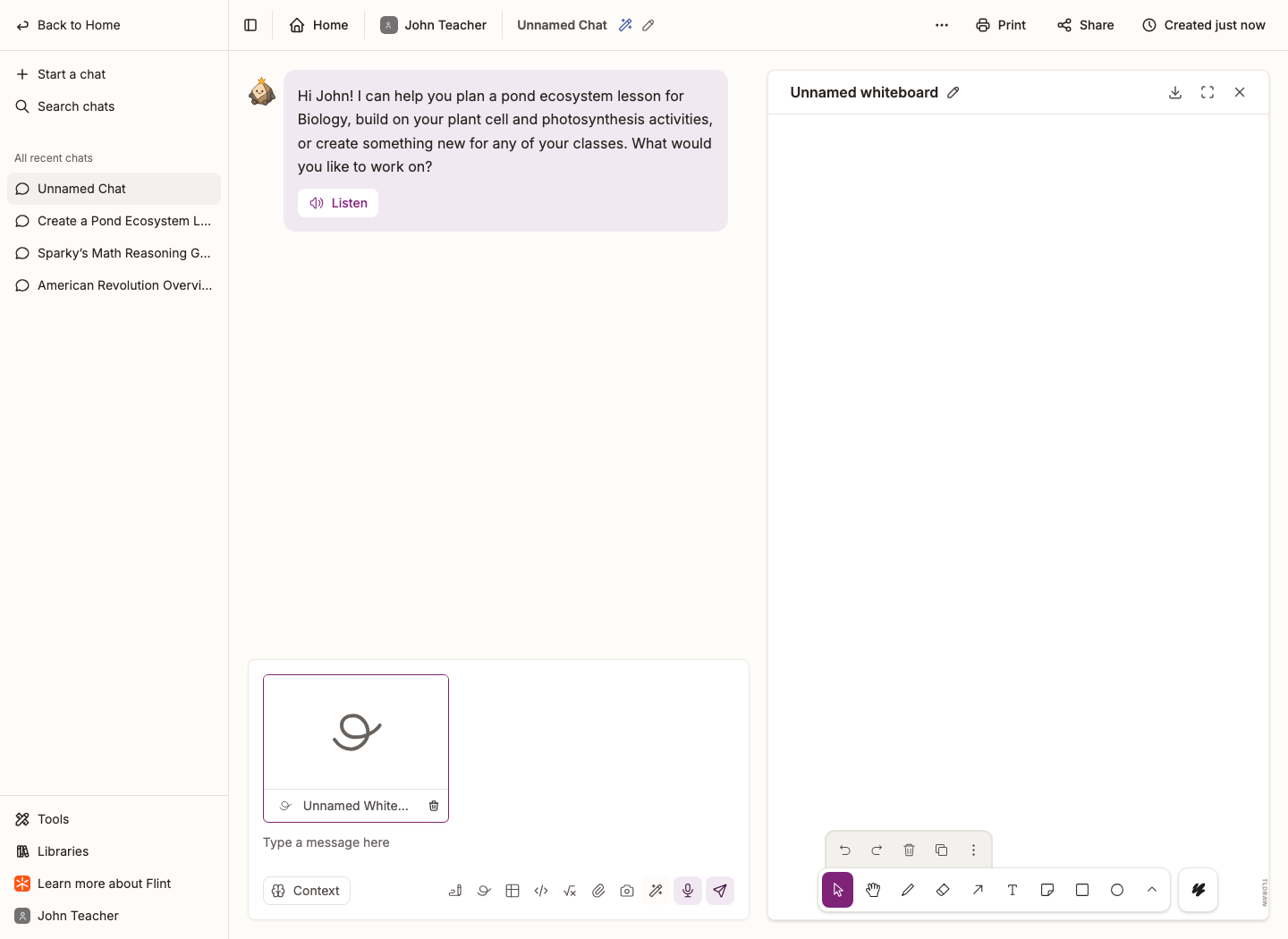Expand more shape tools with the chevron
Screen dimensions: 1288x939
click(1152, 890)
